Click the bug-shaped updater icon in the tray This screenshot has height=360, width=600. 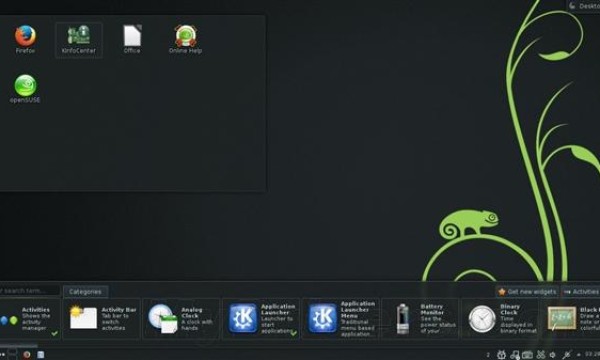(x=501, y=355)
